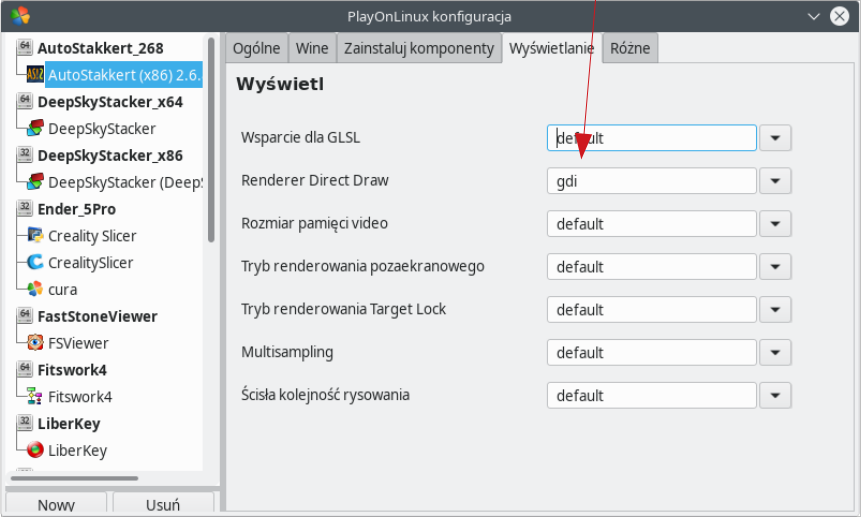Click the DeepSkyStacker_x64 drive icon

click(x=25, y=100)
